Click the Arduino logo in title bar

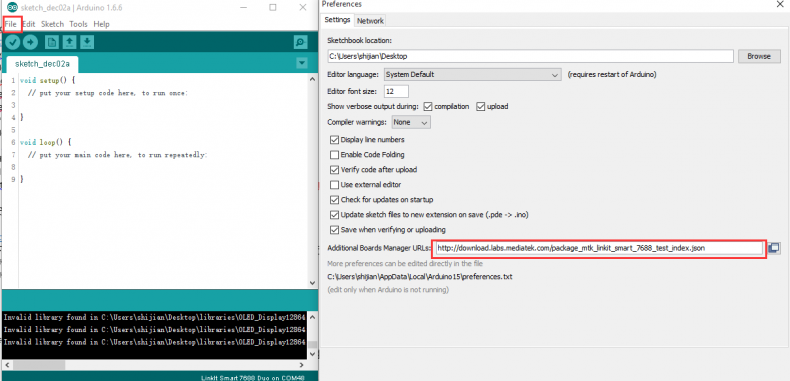coord(11,8)
